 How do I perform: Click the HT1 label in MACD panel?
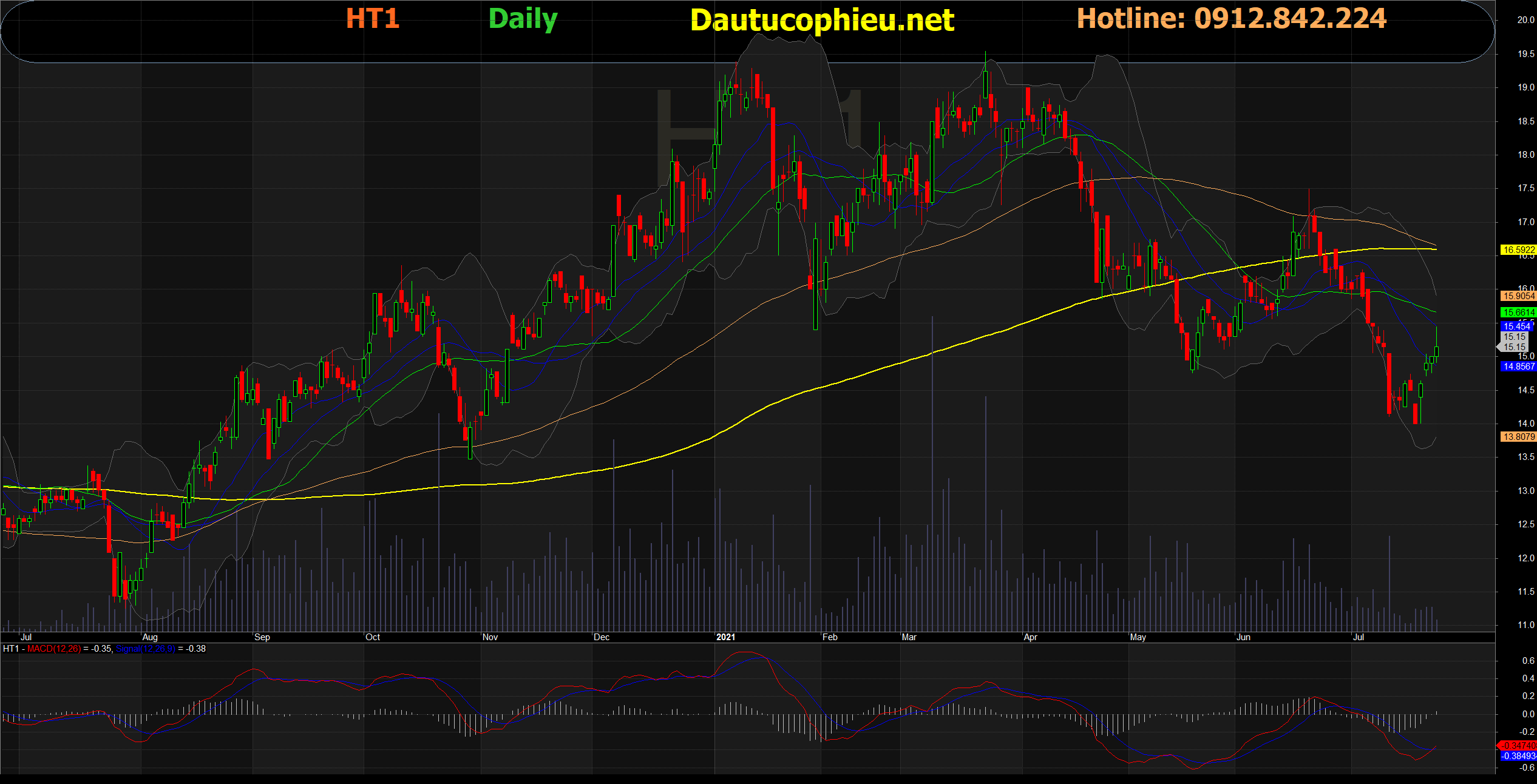point(10,649)
